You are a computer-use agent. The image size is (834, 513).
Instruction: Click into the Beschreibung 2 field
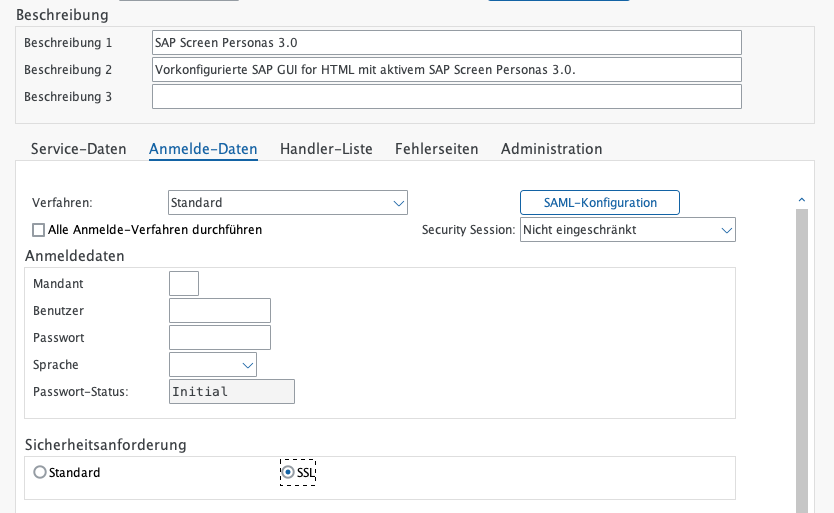pos(446,70)
